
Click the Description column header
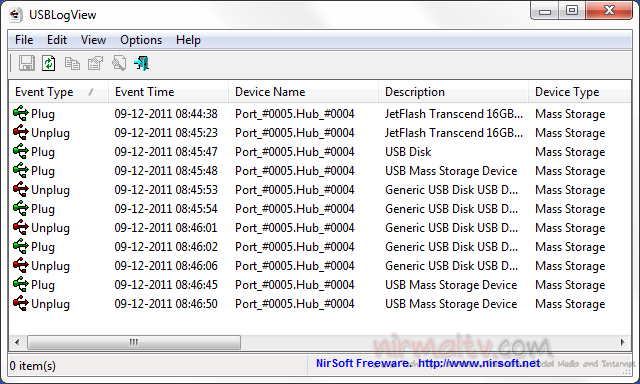[453, 92]
